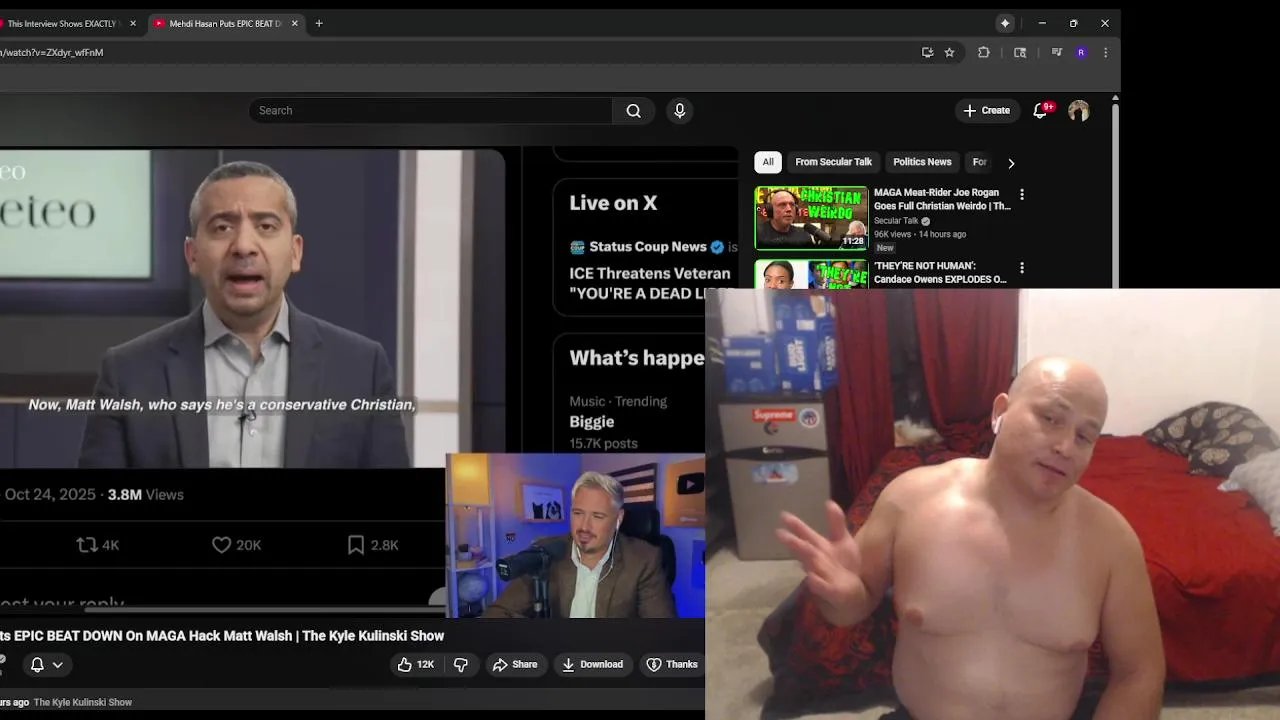Focus the YouTube search field

pos(430,111)
